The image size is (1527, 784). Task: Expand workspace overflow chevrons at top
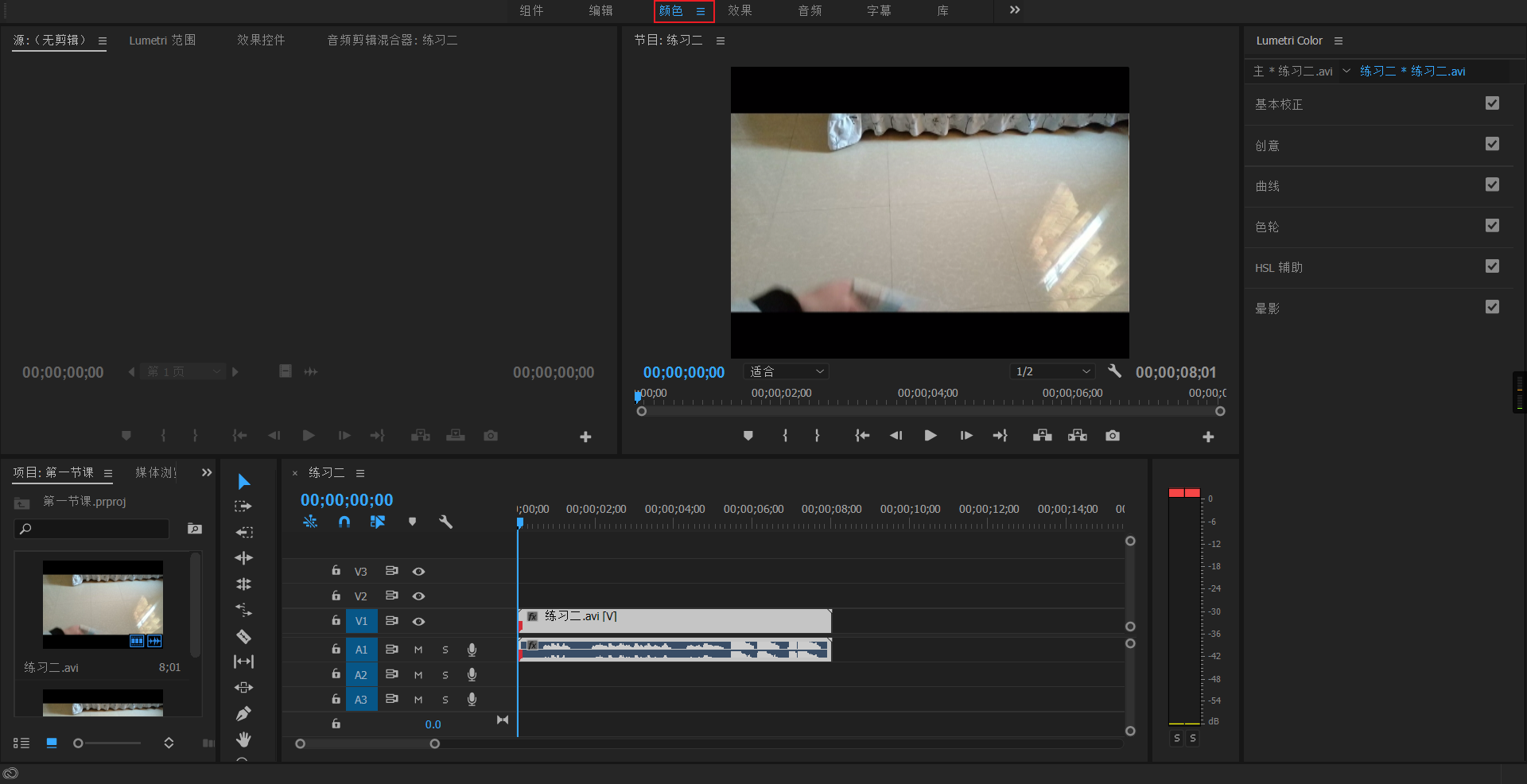coord(1015,10)
